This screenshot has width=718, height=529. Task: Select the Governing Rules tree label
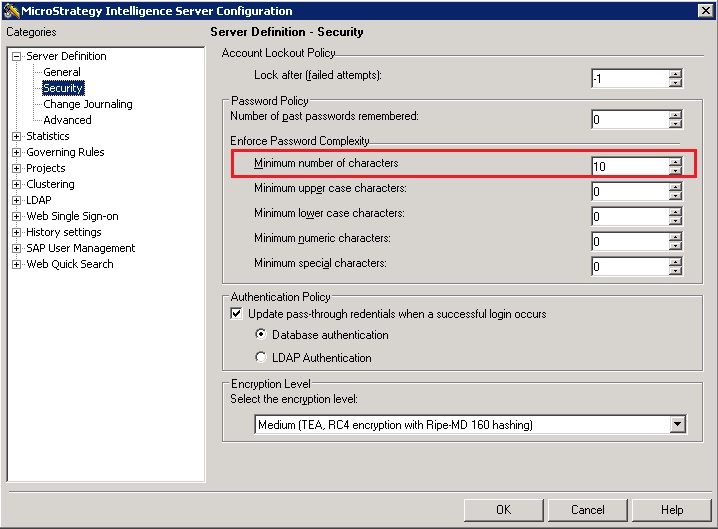(x=65, y=152)
